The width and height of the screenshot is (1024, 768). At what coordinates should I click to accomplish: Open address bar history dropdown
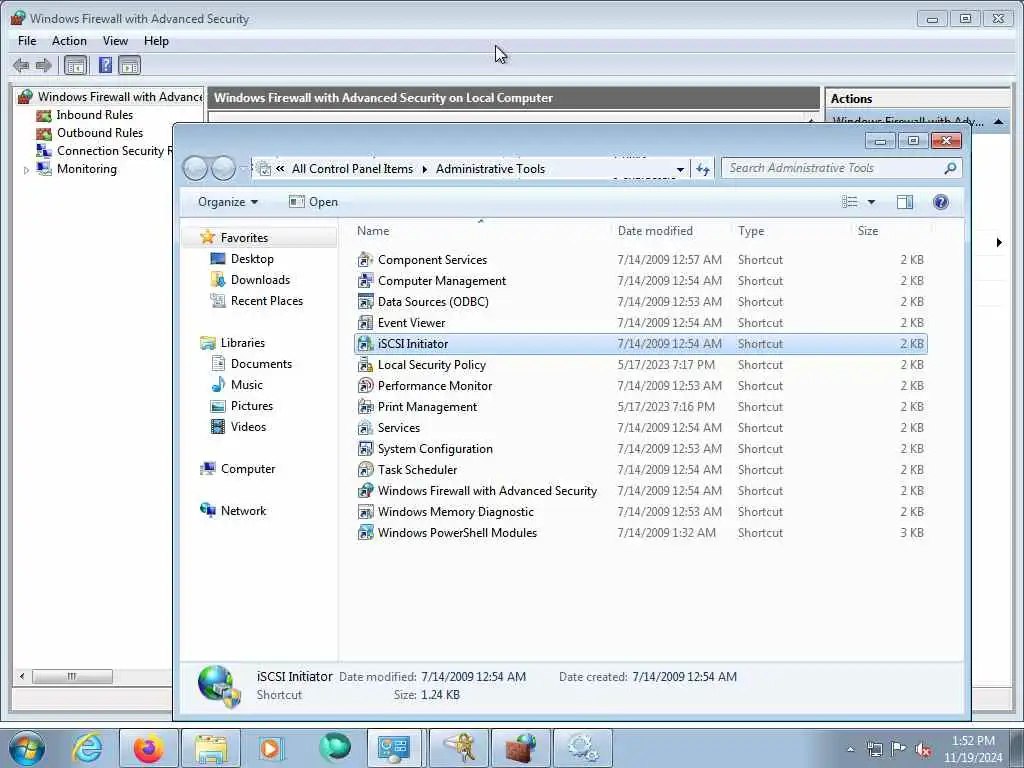tap(680, 169)
